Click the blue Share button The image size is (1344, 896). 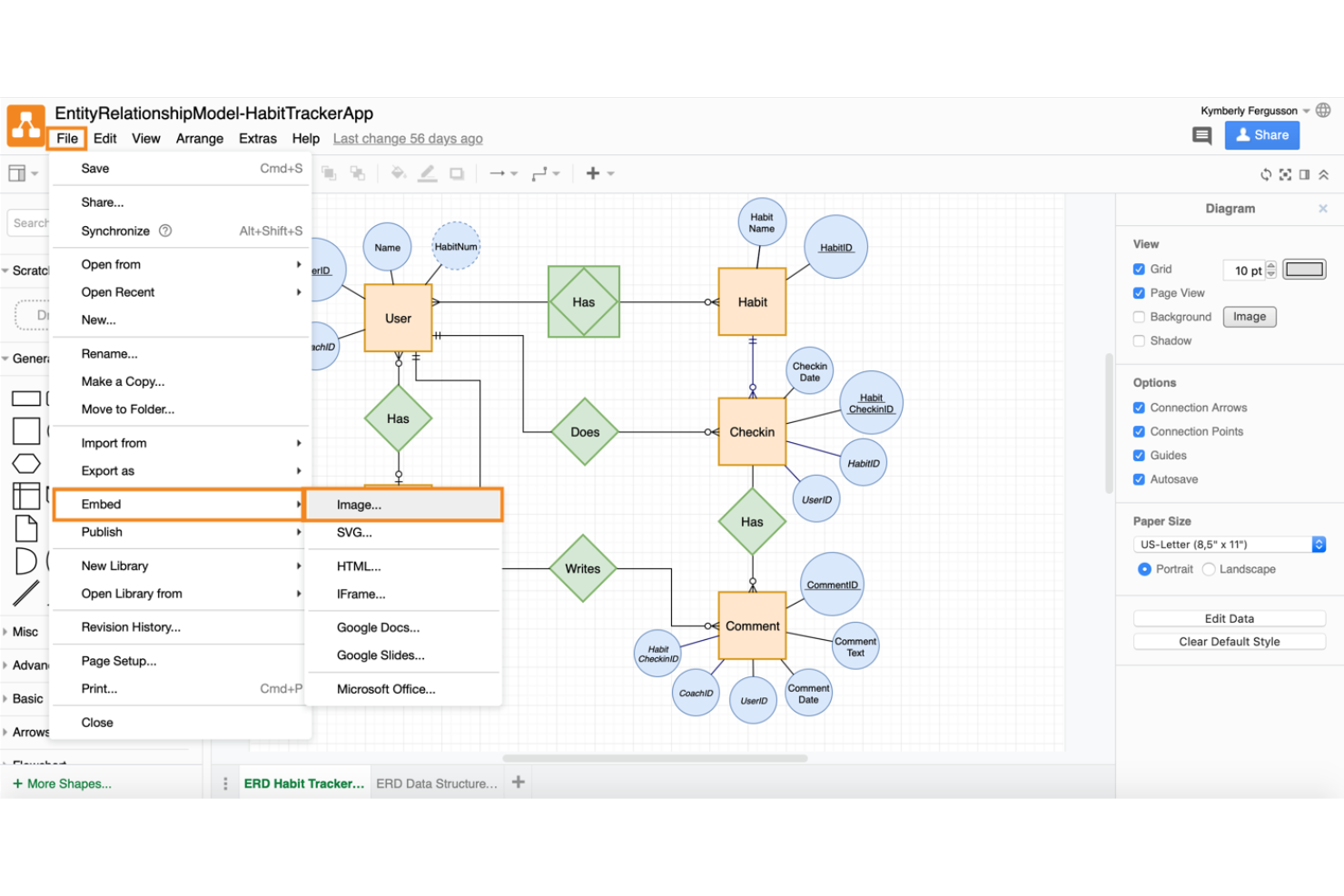1262,135
